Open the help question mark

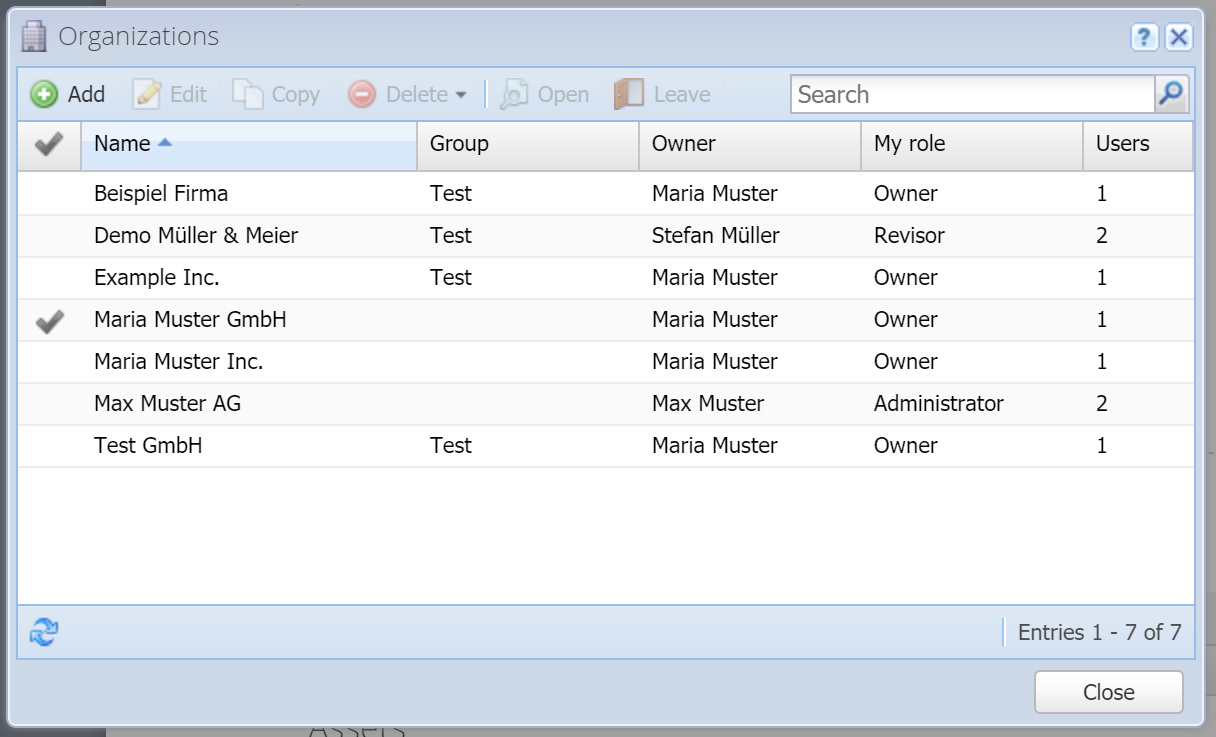tap(1144, 38)
